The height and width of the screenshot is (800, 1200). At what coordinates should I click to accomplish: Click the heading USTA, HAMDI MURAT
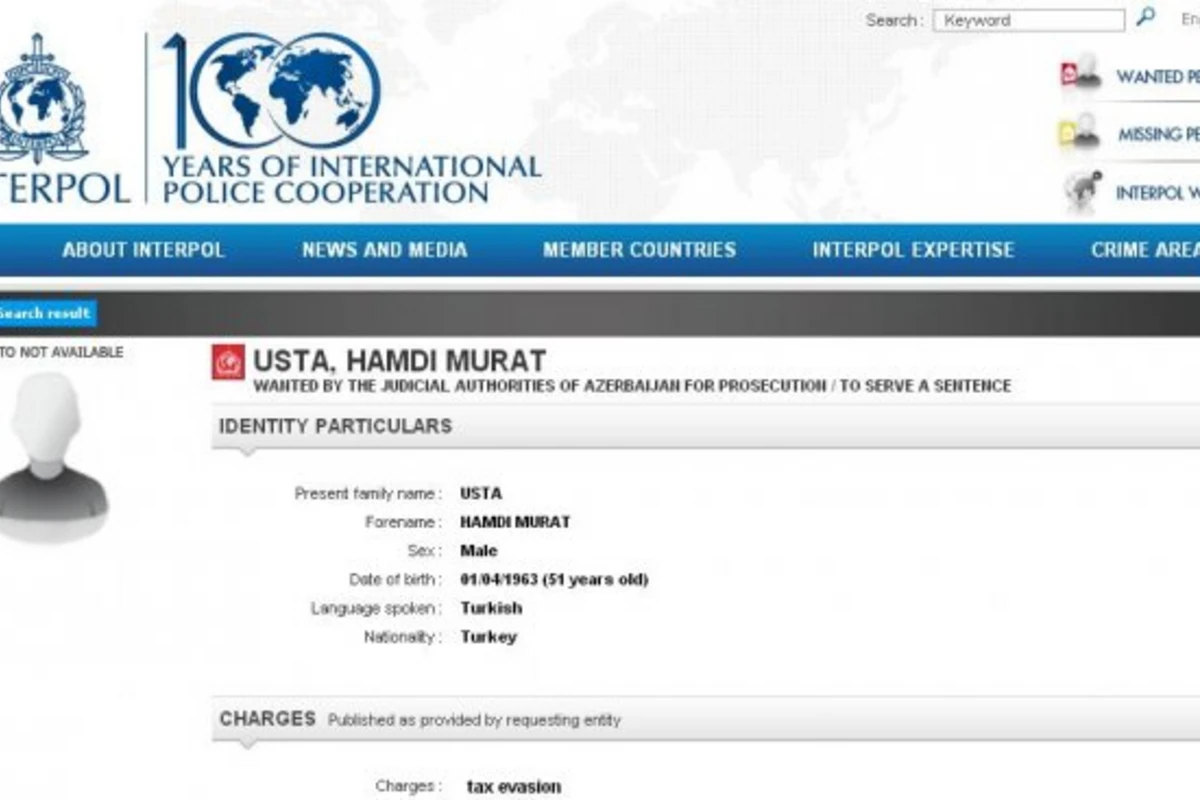[x=400, y=360]
